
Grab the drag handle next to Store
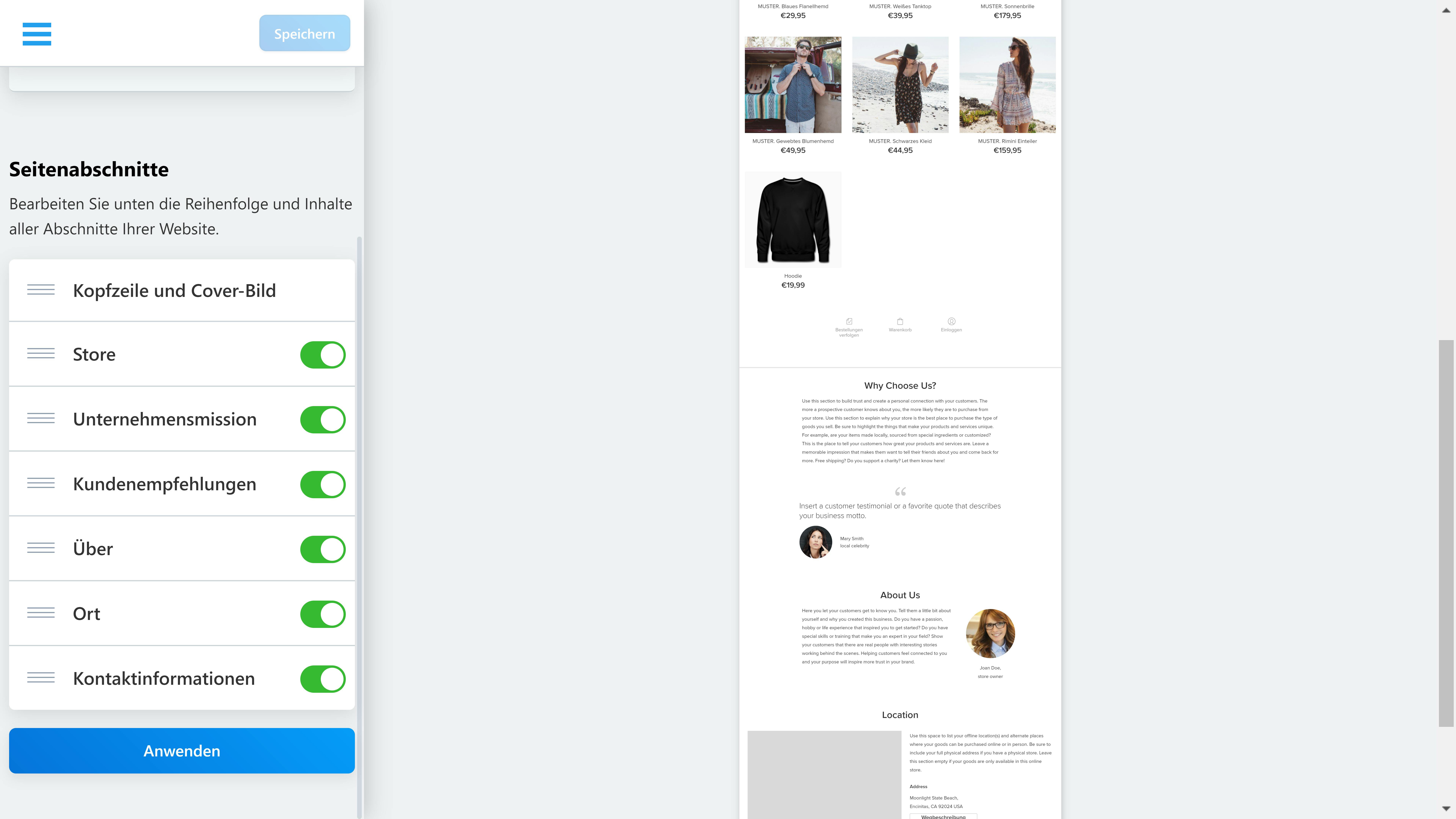[41, 354]
